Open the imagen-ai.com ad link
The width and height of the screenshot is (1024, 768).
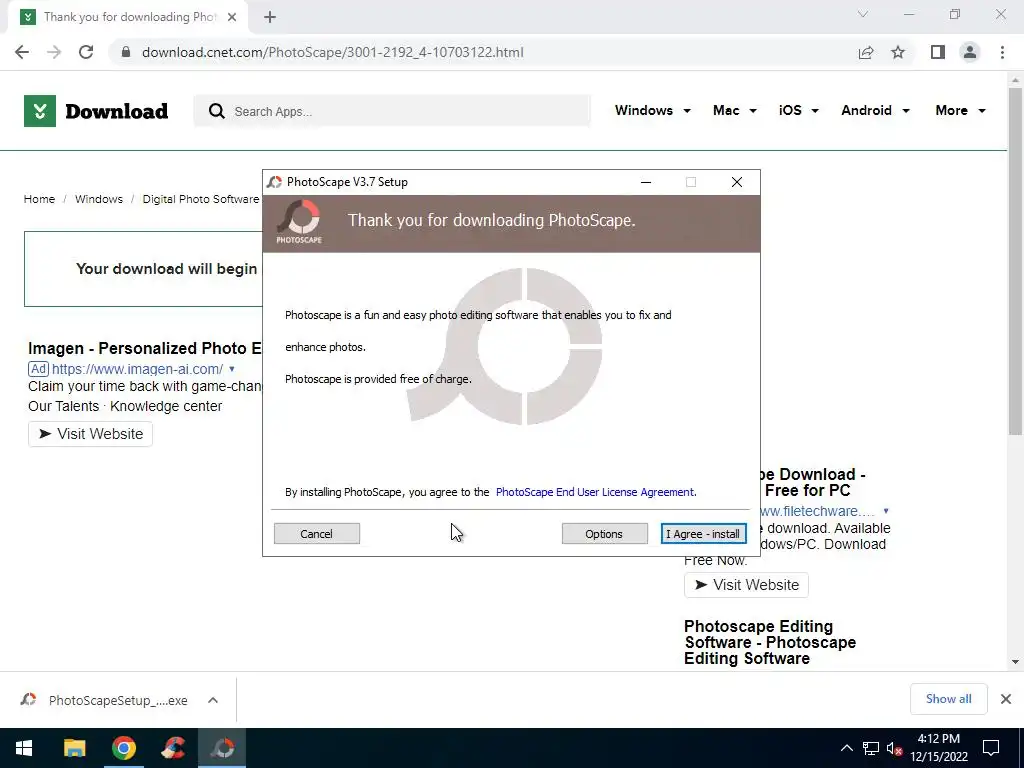[137, 369]
